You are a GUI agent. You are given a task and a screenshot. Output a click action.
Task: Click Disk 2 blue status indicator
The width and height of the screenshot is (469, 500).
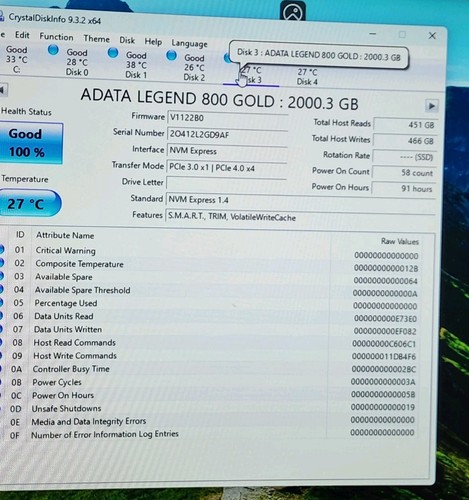point(171,55)
